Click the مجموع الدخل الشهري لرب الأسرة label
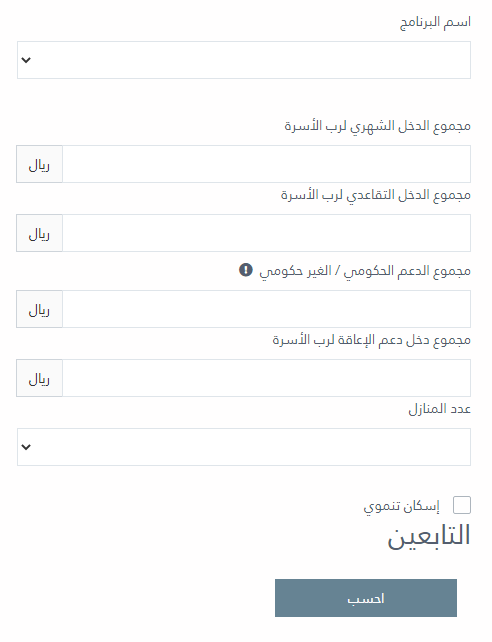The width and height of the screenshot is (492, 642). tap(377, 126)
